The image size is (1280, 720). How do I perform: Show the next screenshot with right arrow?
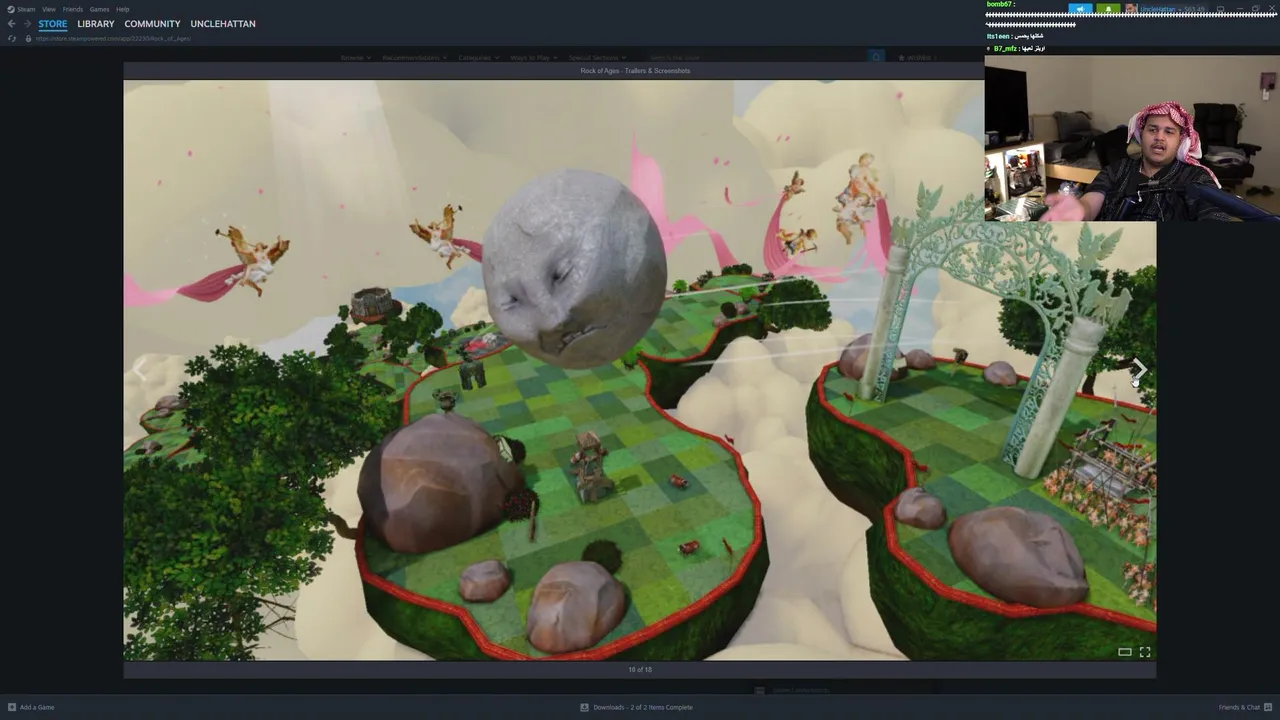coord(1139,370)
